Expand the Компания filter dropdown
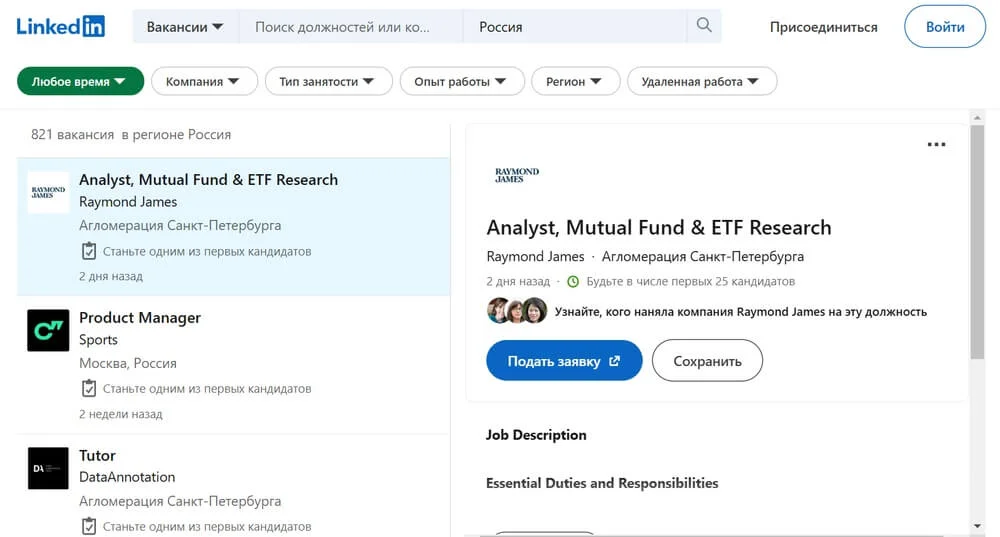Image resolution: width=1000 pixels, height=537 pixels. (204, 82)
